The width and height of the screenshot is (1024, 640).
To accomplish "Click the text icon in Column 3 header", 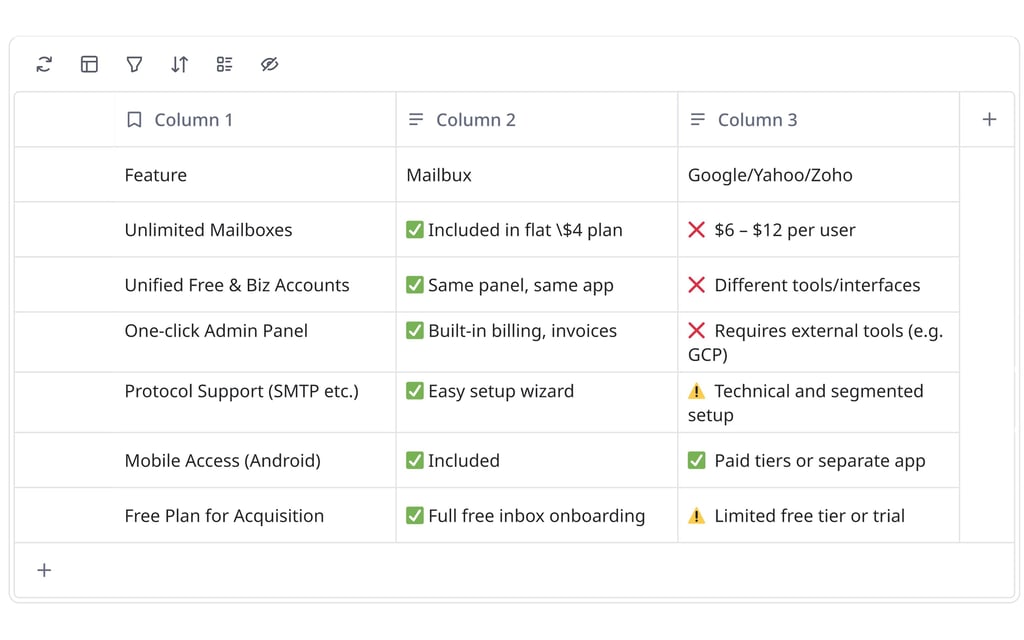I will [697, 120].
